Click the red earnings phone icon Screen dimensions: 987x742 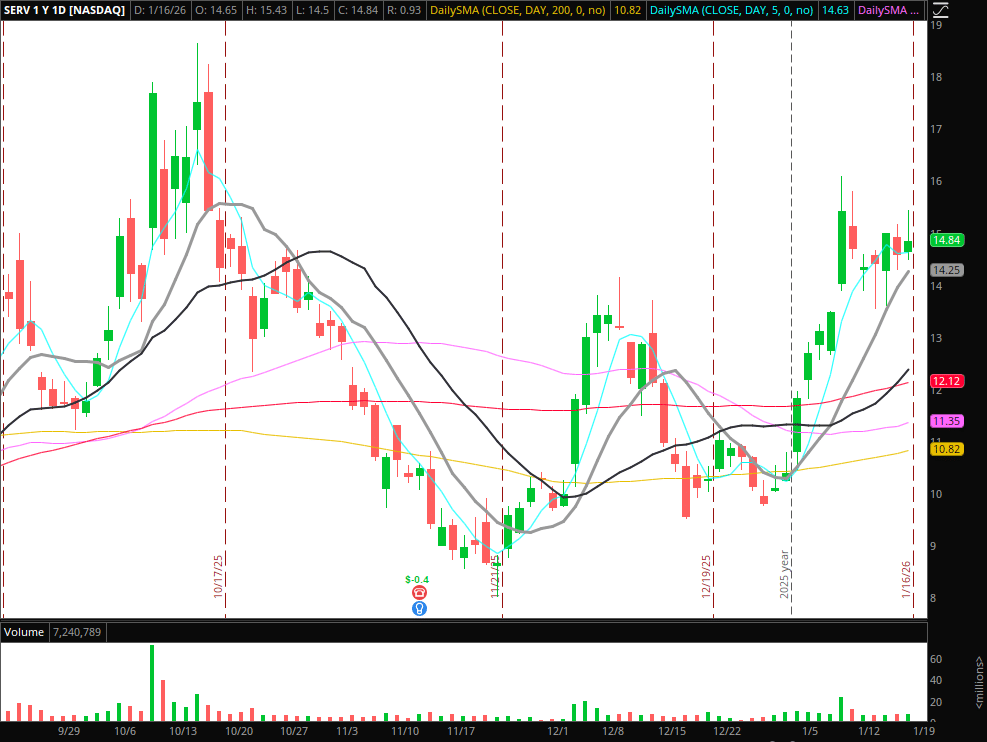click(419, 593)
